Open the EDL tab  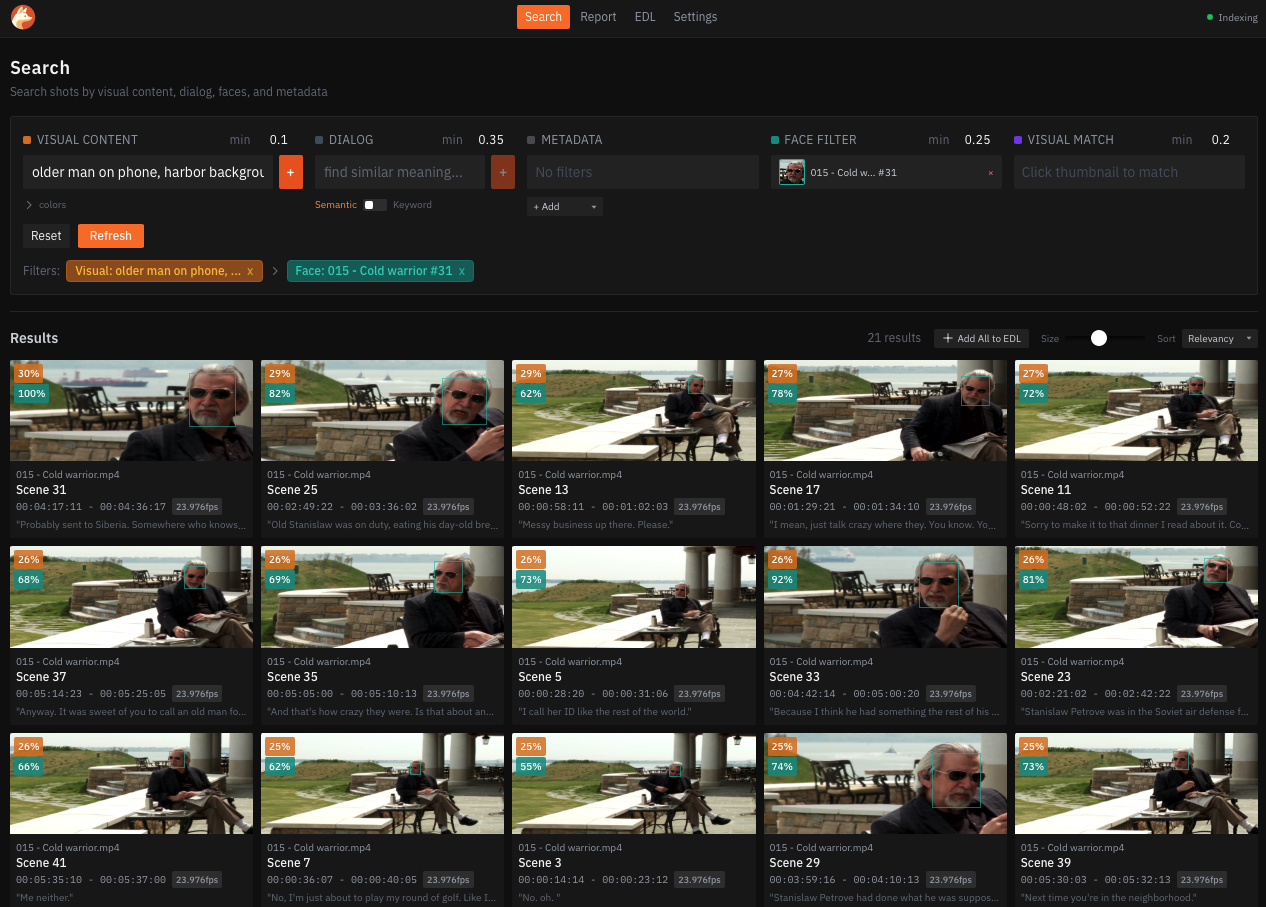point(645,17)
